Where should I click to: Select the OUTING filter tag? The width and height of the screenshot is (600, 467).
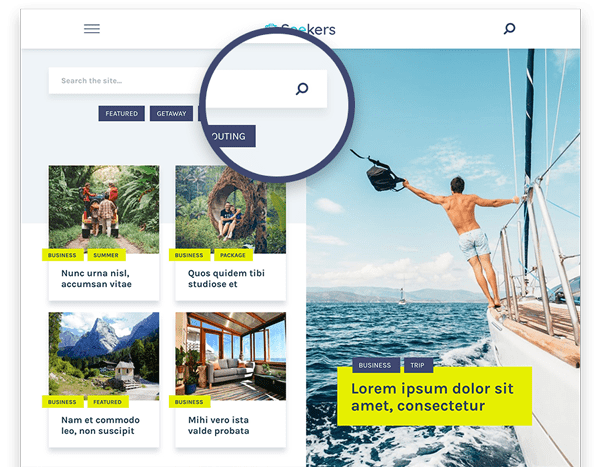point(231,136)
